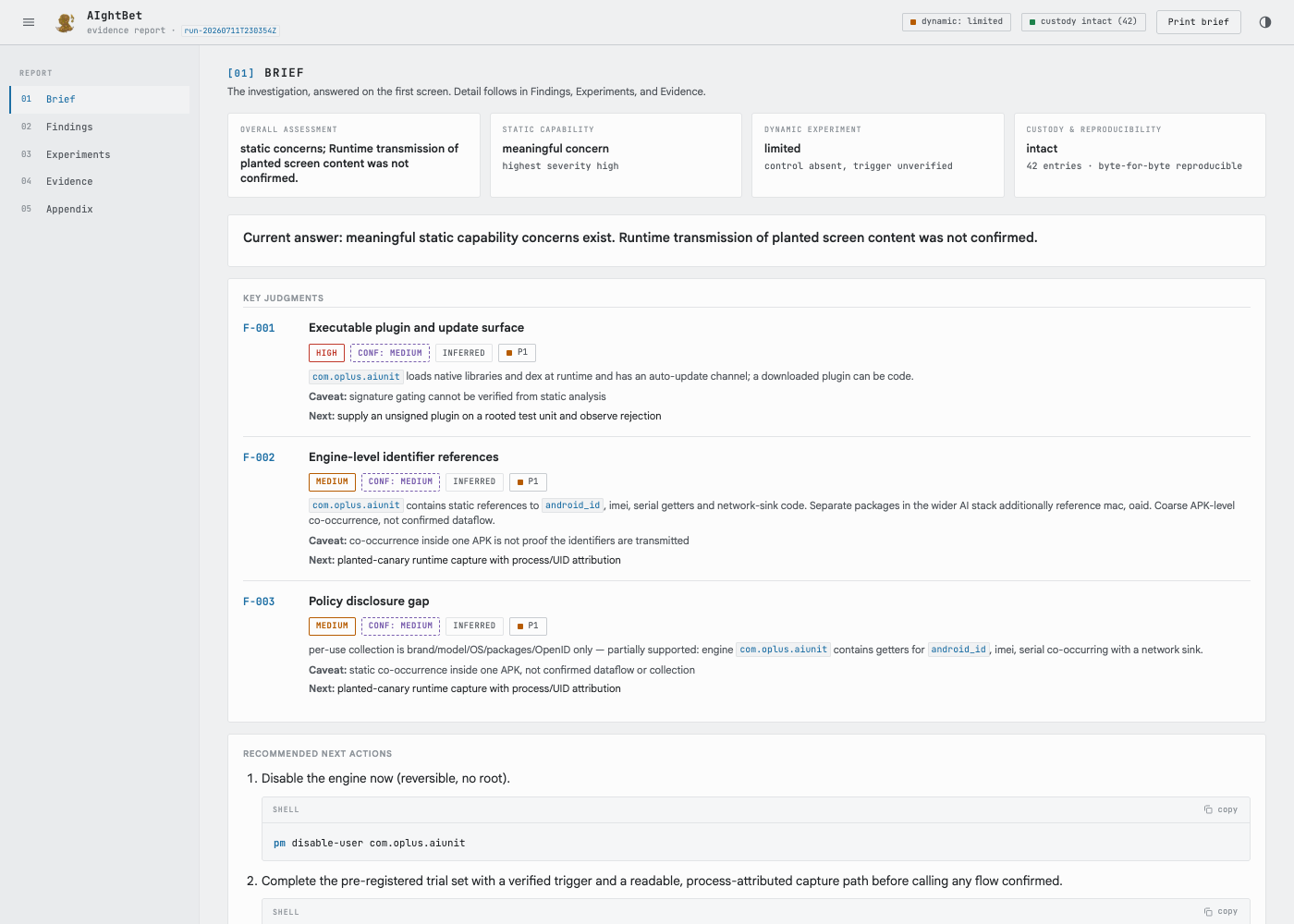
Task: Open the hamburger menu icon
Action: [x=29, y=22]
